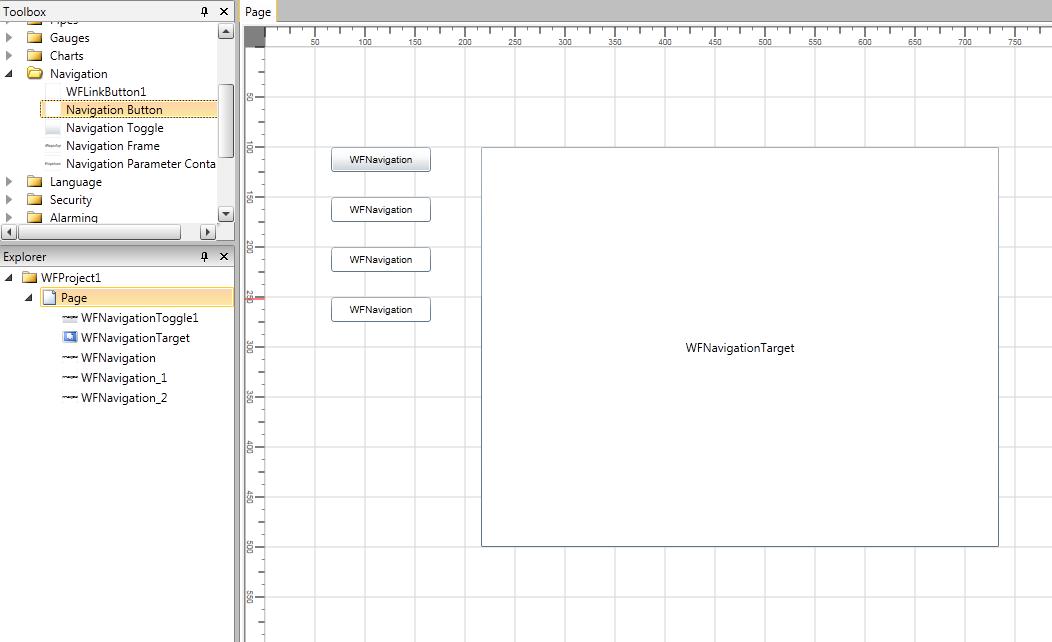Select WFNavigationTarget icon in Explorer tree

click(70, 338)
